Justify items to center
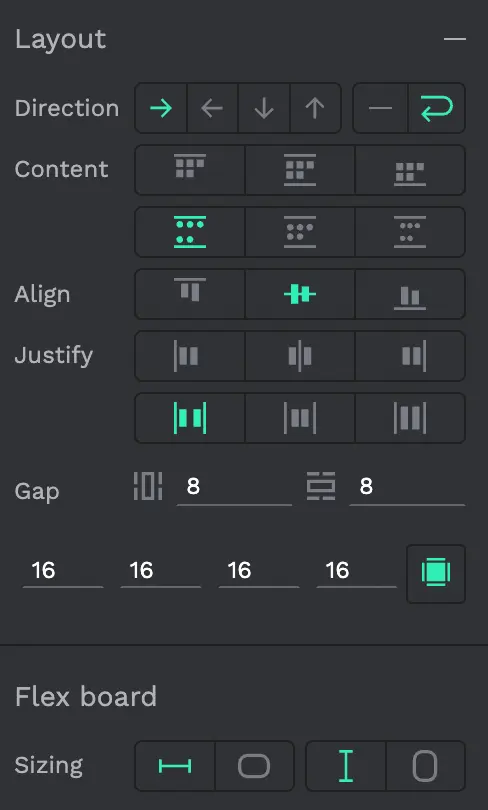This screenshot has width=488, height=810. (x=300, y=356)
